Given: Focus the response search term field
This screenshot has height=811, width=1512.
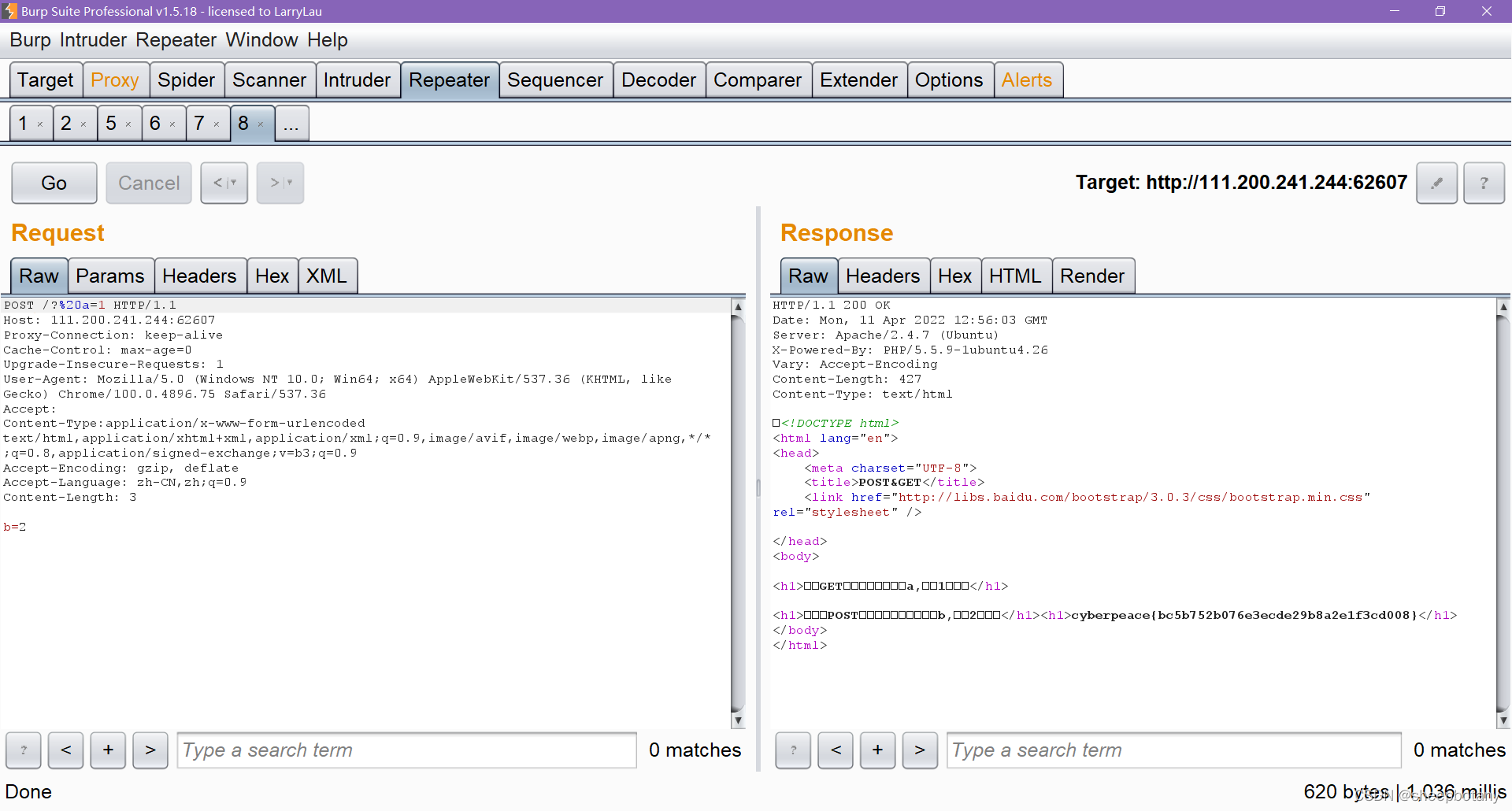Looking at the screenshot, I should pos(1173,750).
